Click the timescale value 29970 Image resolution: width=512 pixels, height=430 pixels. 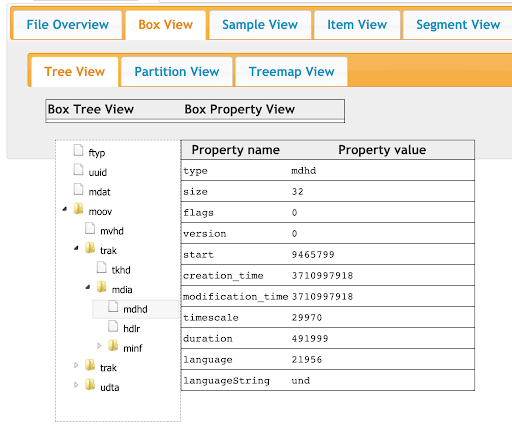307,318
